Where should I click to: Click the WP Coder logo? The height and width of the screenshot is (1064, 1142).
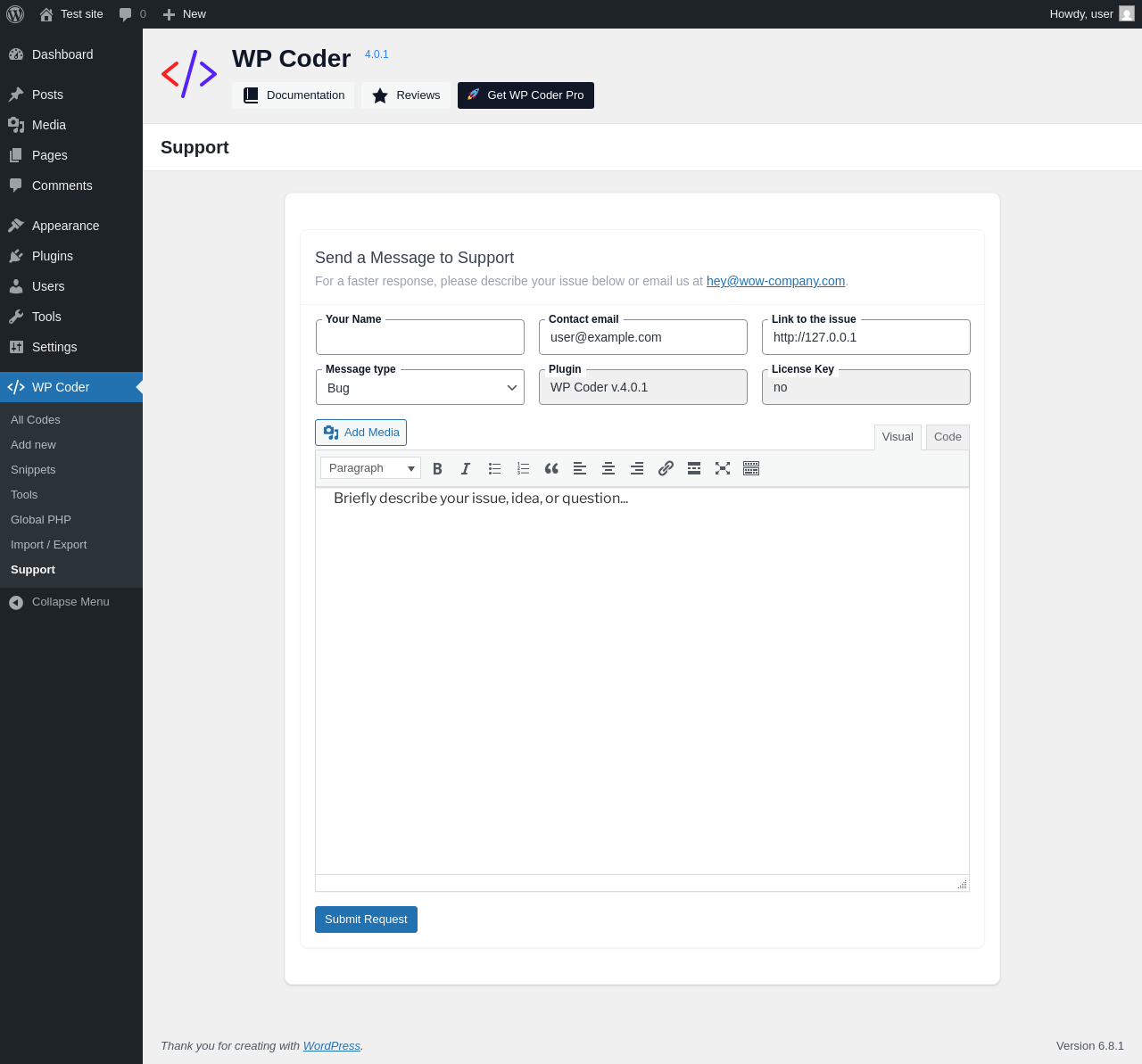[x=189, y=74]
